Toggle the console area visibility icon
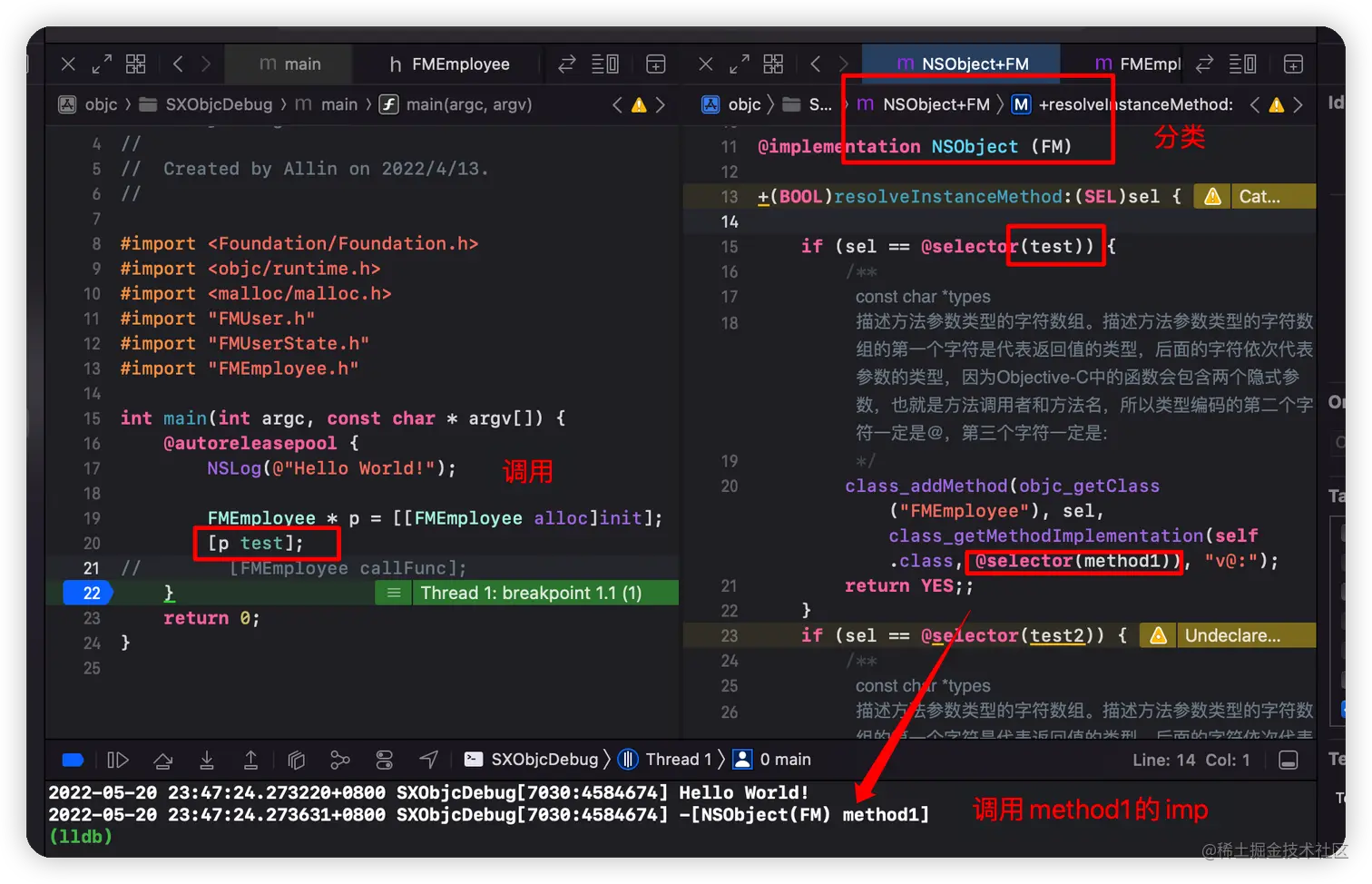The width and height of the screenshot is (1372, 884). coord(1289,760)
